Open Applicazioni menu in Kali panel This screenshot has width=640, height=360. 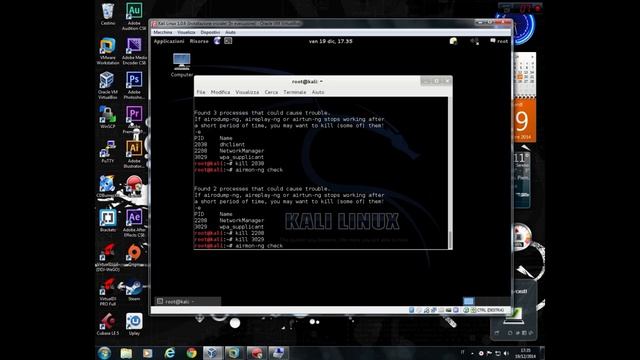169,41
